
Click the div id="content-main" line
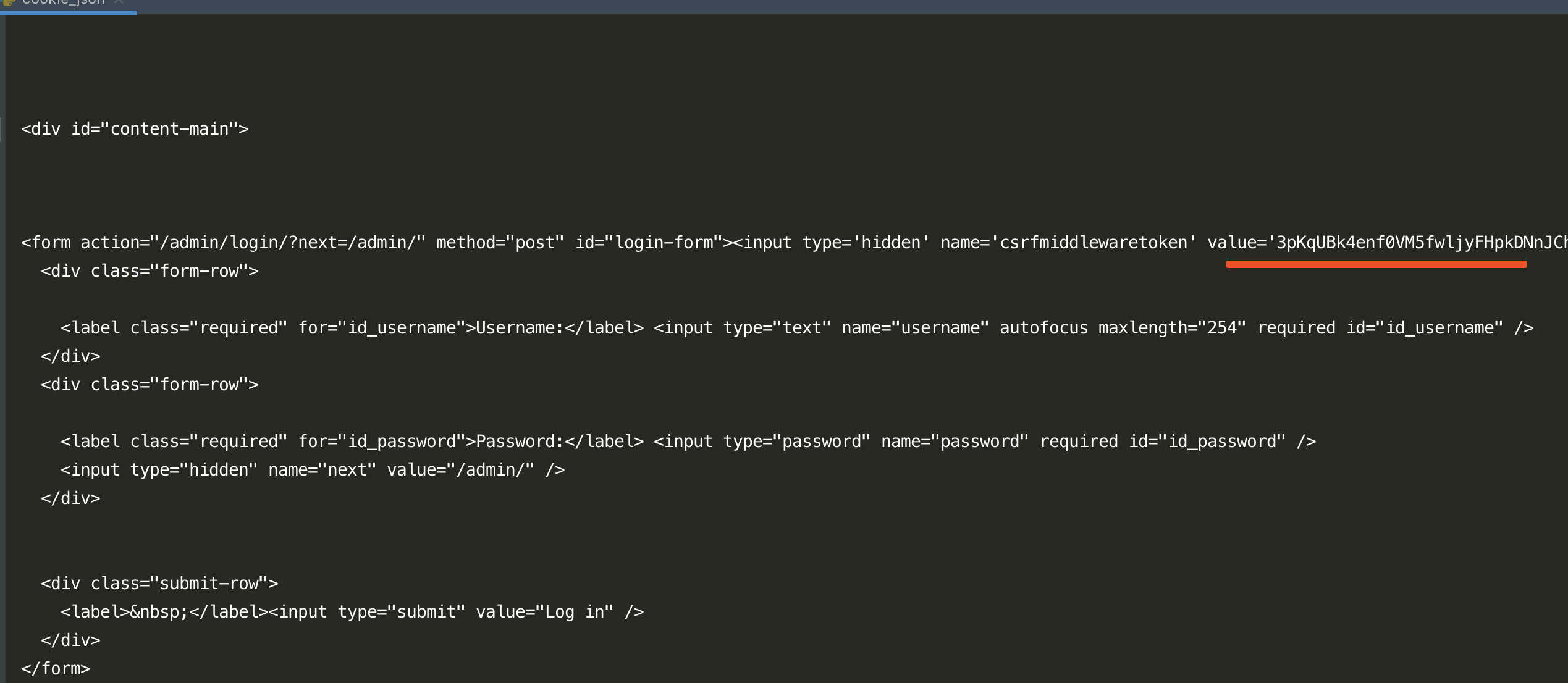[x=135, y=129]
